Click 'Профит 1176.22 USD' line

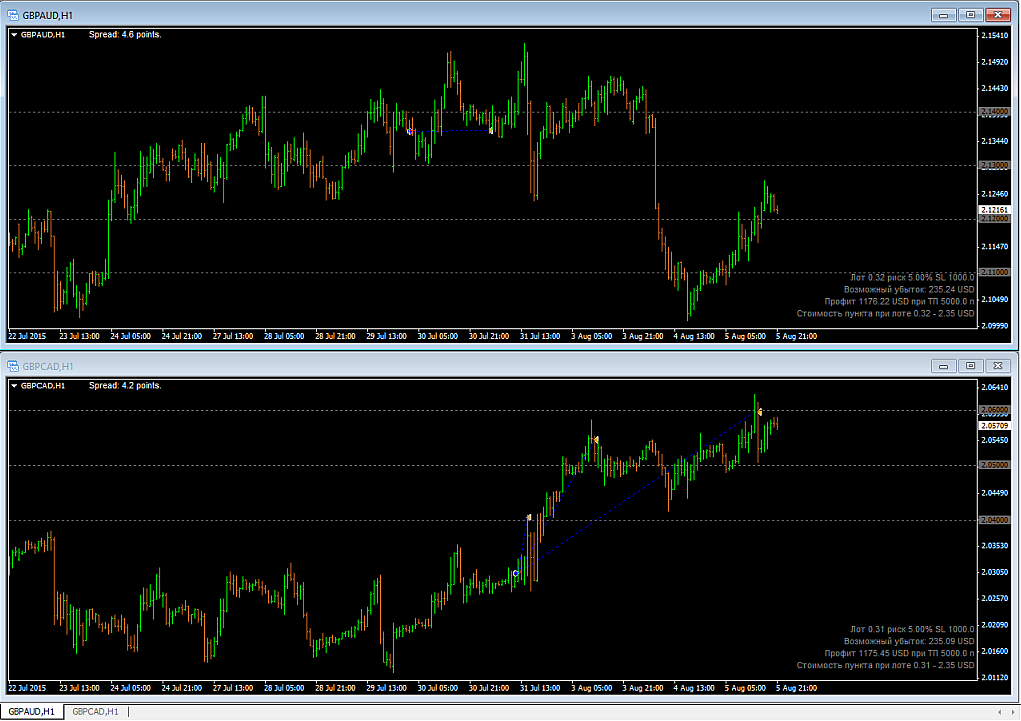point(899,302)
